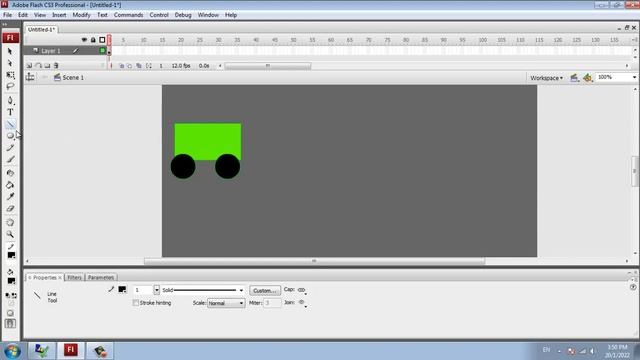
Task: Open the Control menu
Action: [159, 15]
